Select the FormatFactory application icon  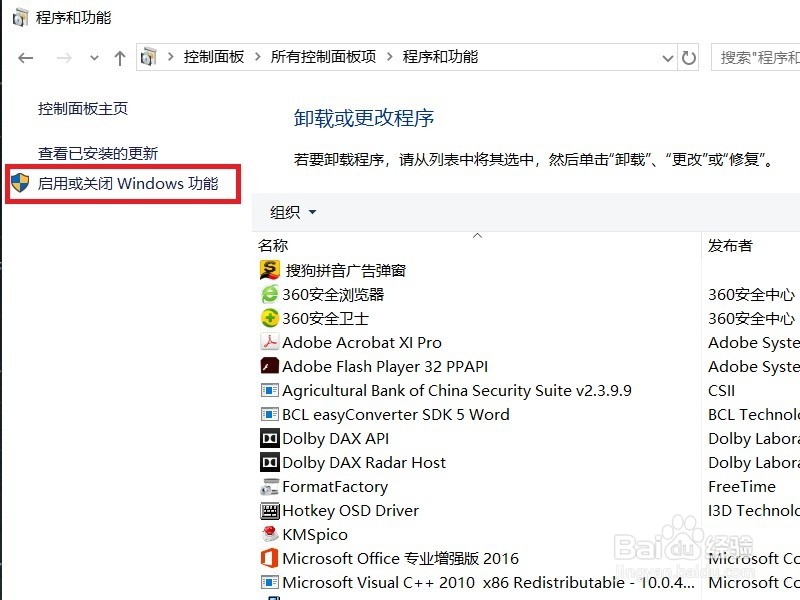tap(270, 487)
